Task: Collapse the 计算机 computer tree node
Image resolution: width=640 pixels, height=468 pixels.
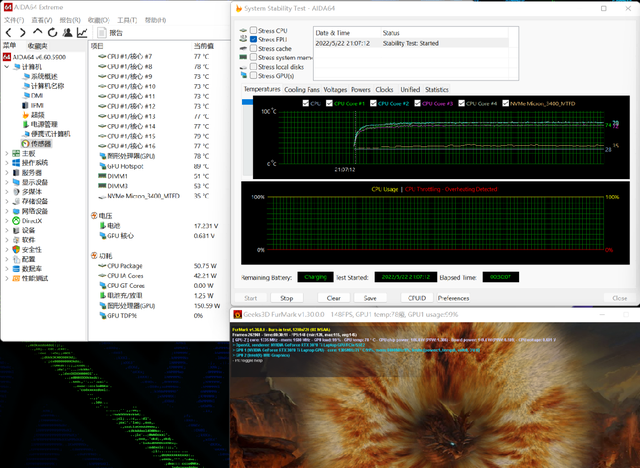Action: coord(6,66)
